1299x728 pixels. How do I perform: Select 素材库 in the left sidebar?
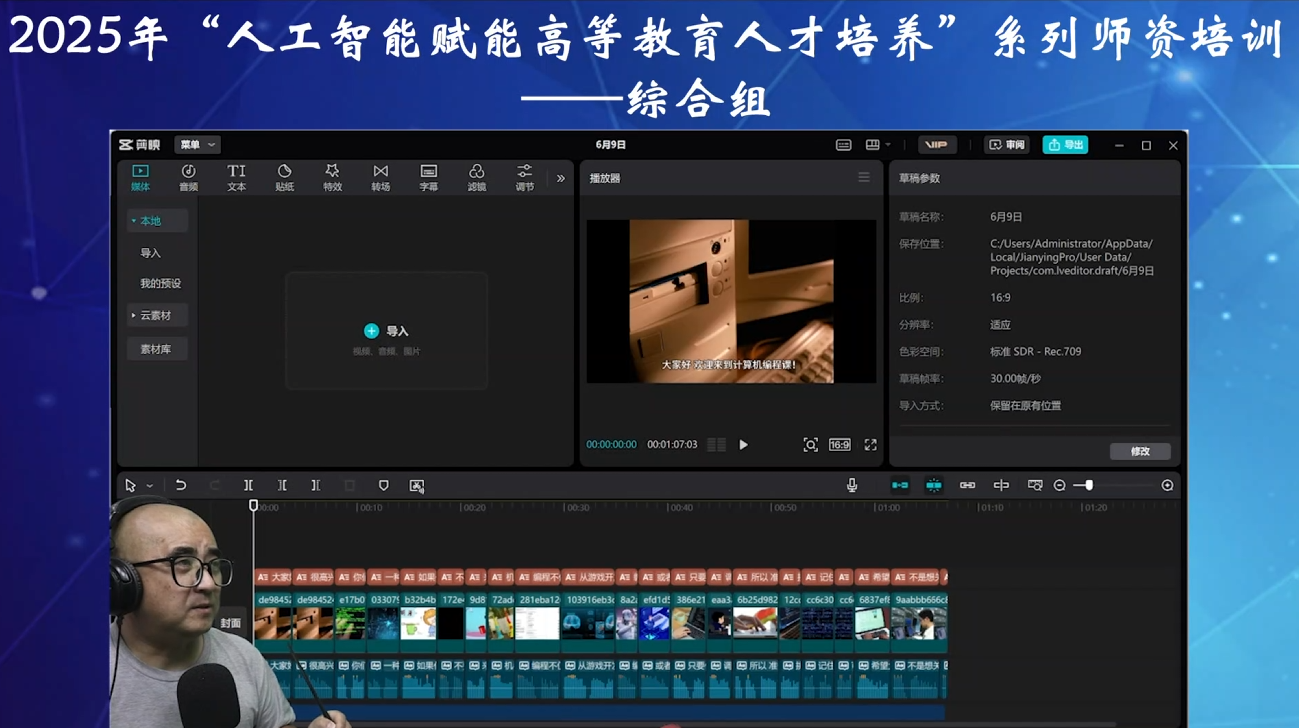coord(157,348)
